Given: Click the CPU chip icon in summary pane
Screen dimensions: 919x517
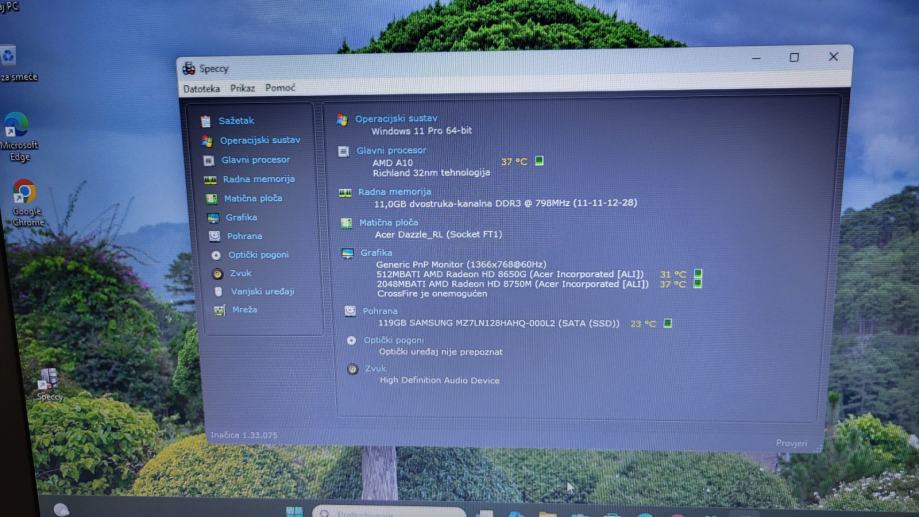Looking at the screenshot, I should (343, 152).
